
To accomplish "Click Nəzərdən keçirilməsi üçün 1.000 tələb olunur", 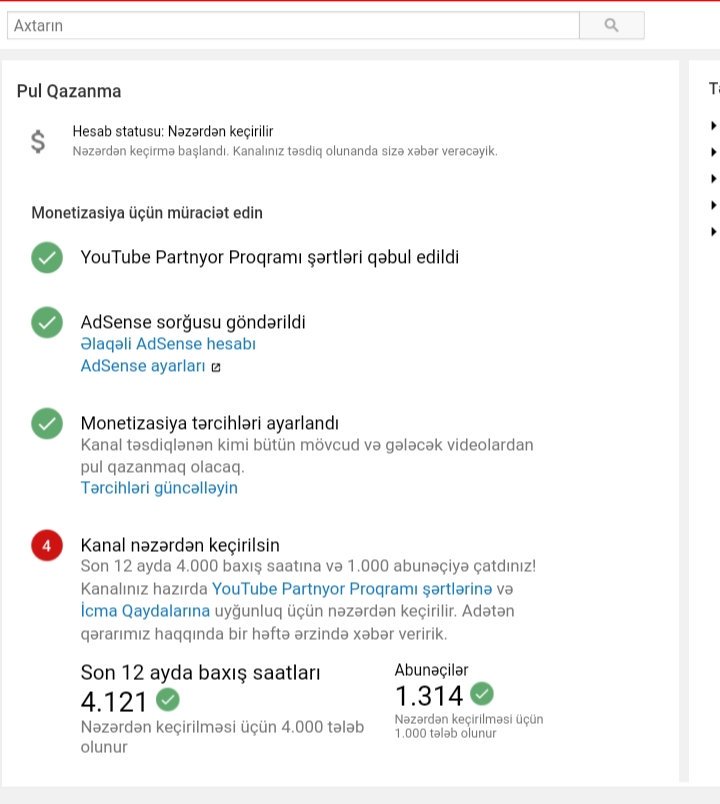I will tap(469, 726).
